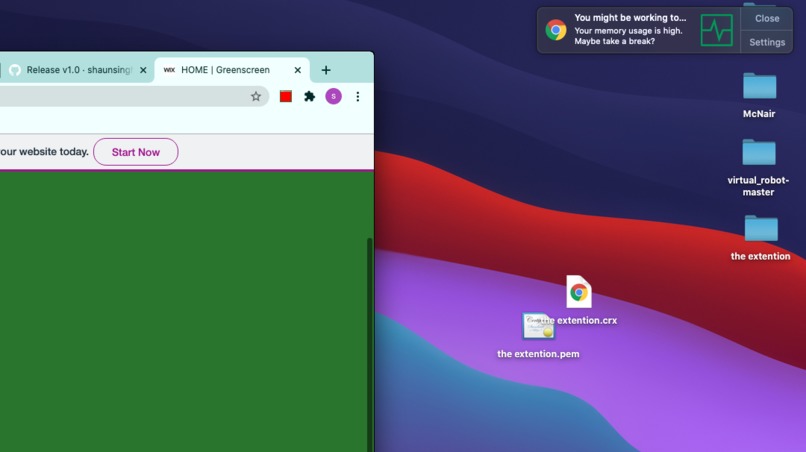Select the McNair folder on desktop

pyautogui.click(x=759, y=86)
